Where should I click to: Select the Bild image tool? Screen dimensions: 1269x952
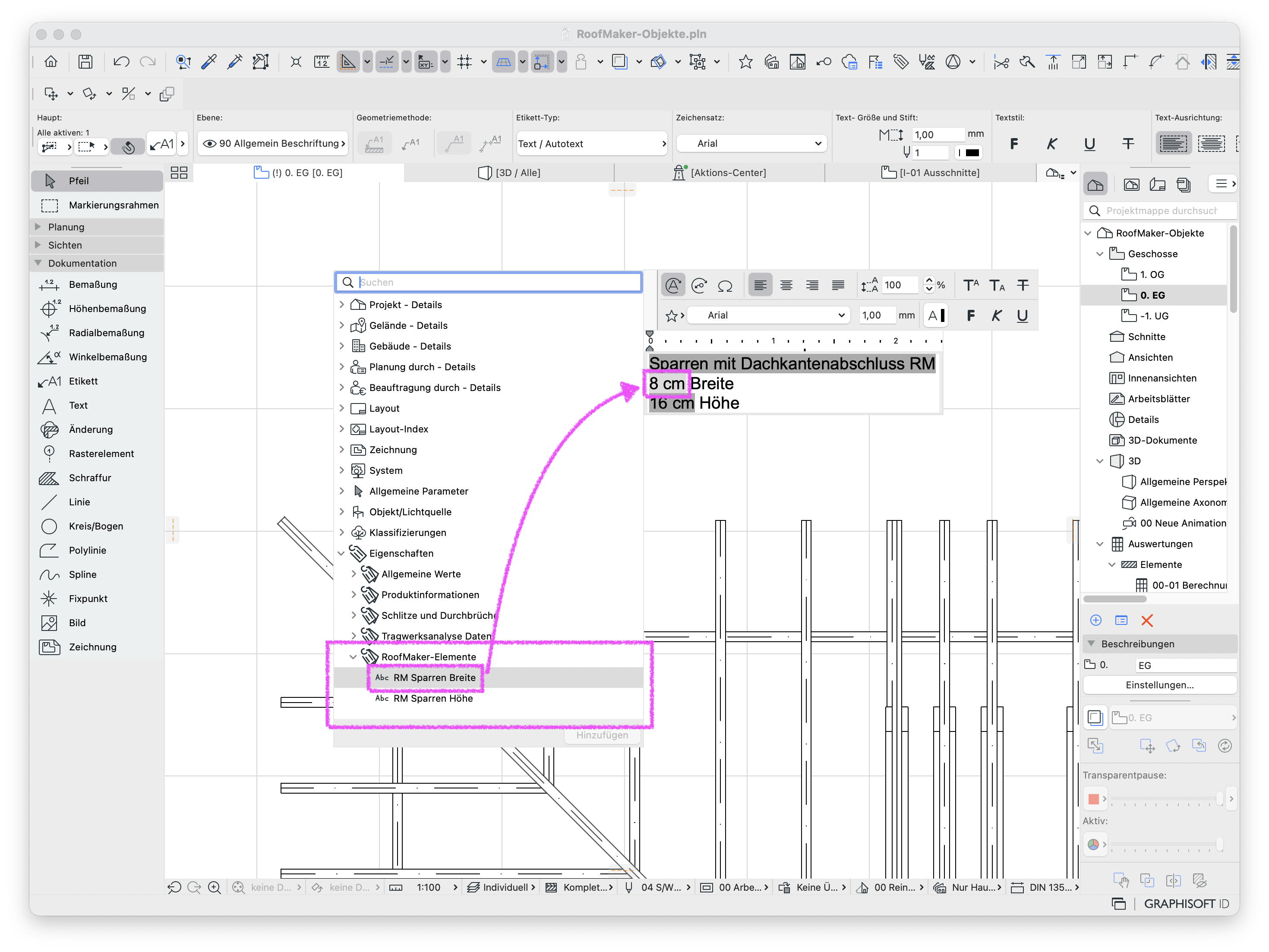coord(97,623)
